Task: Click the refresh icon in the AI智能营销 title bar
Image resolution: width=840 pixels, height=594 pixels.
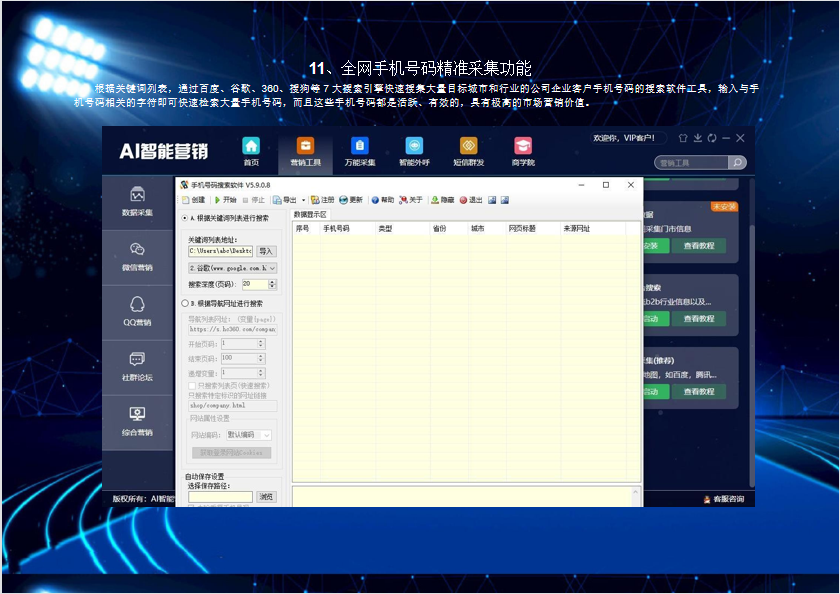Action: point(712,138)
